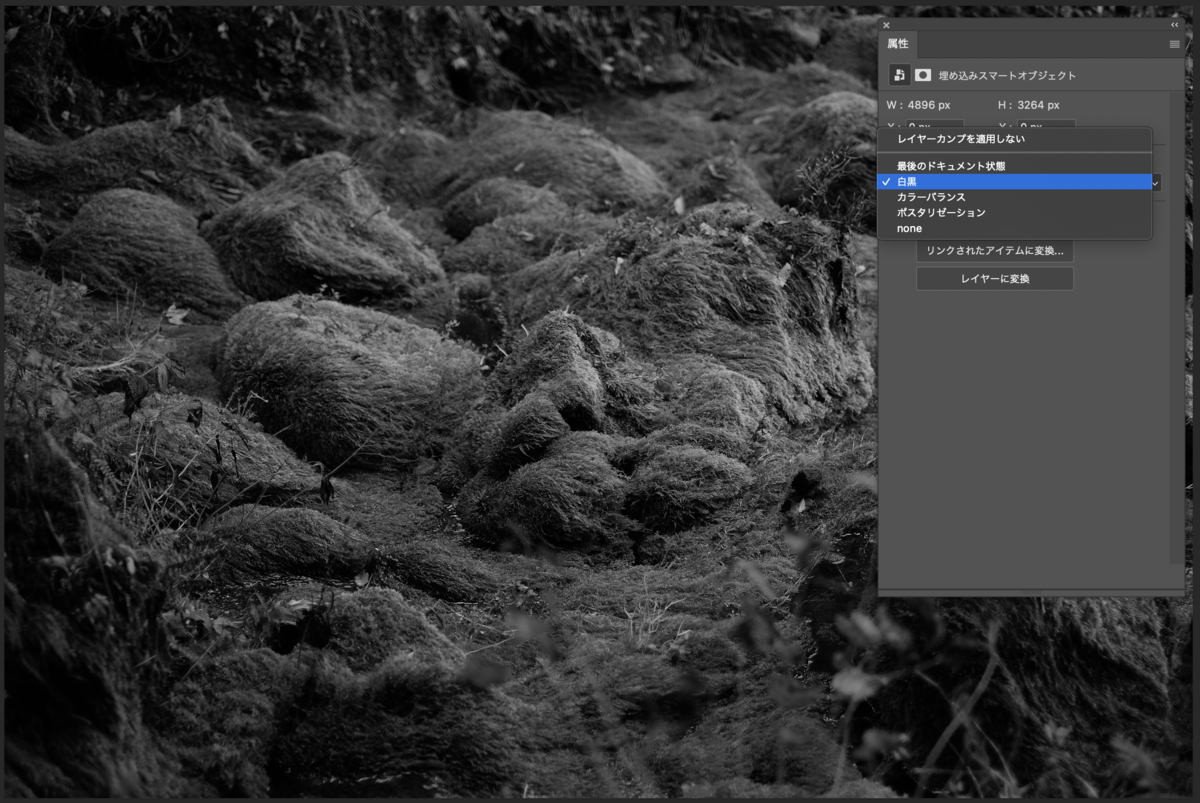Switch to the 属性 tab
The image size is (1200, 803).
(898, 45)
